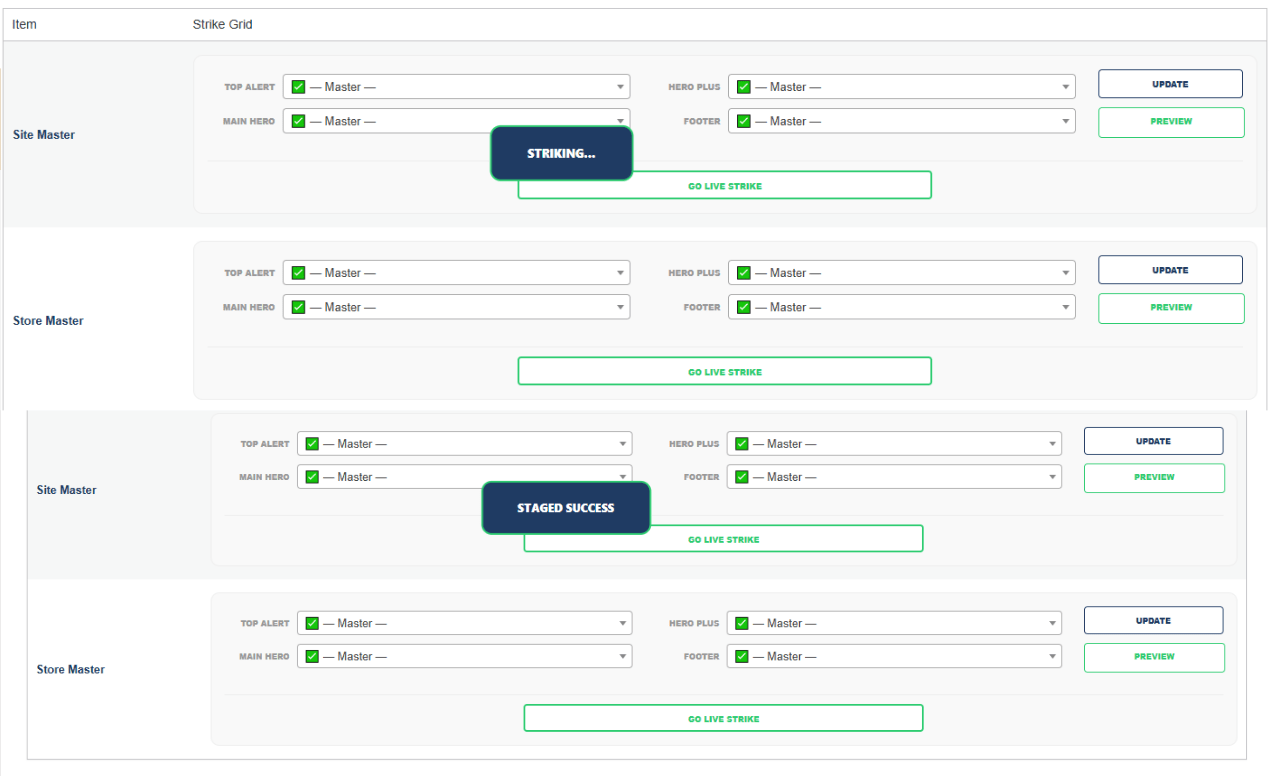The image size is (1269, 776).
Task: Click green check icon in topmost Top Alert dropdown
Action: pyautogui.click(x=298, y=87)
